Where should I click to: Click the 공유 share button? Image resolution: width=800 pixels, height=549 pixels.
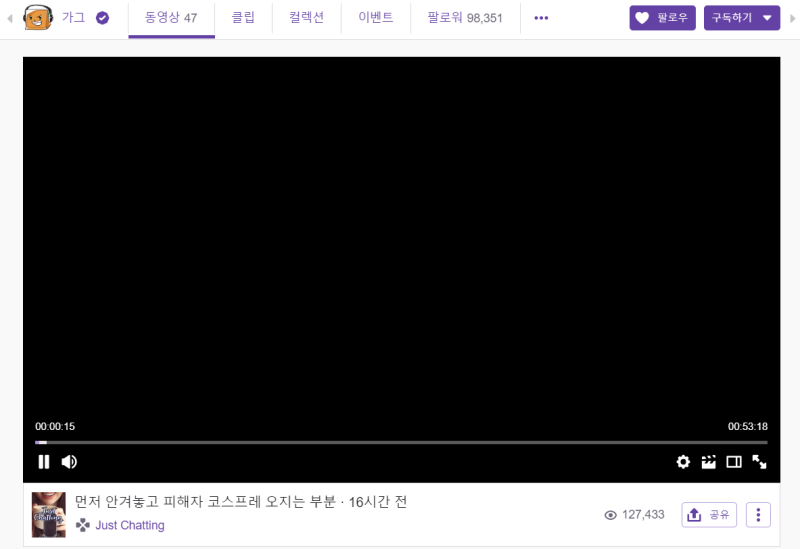pos(709,515)
